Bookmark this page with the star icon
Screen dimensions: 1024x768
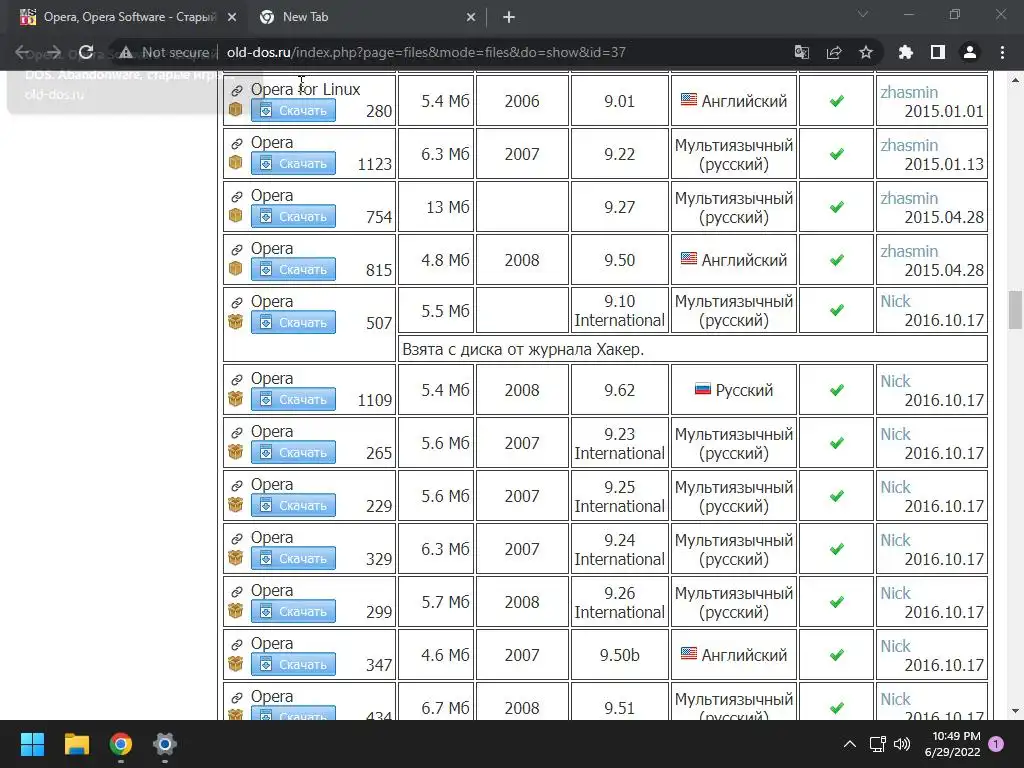point(866,52)
